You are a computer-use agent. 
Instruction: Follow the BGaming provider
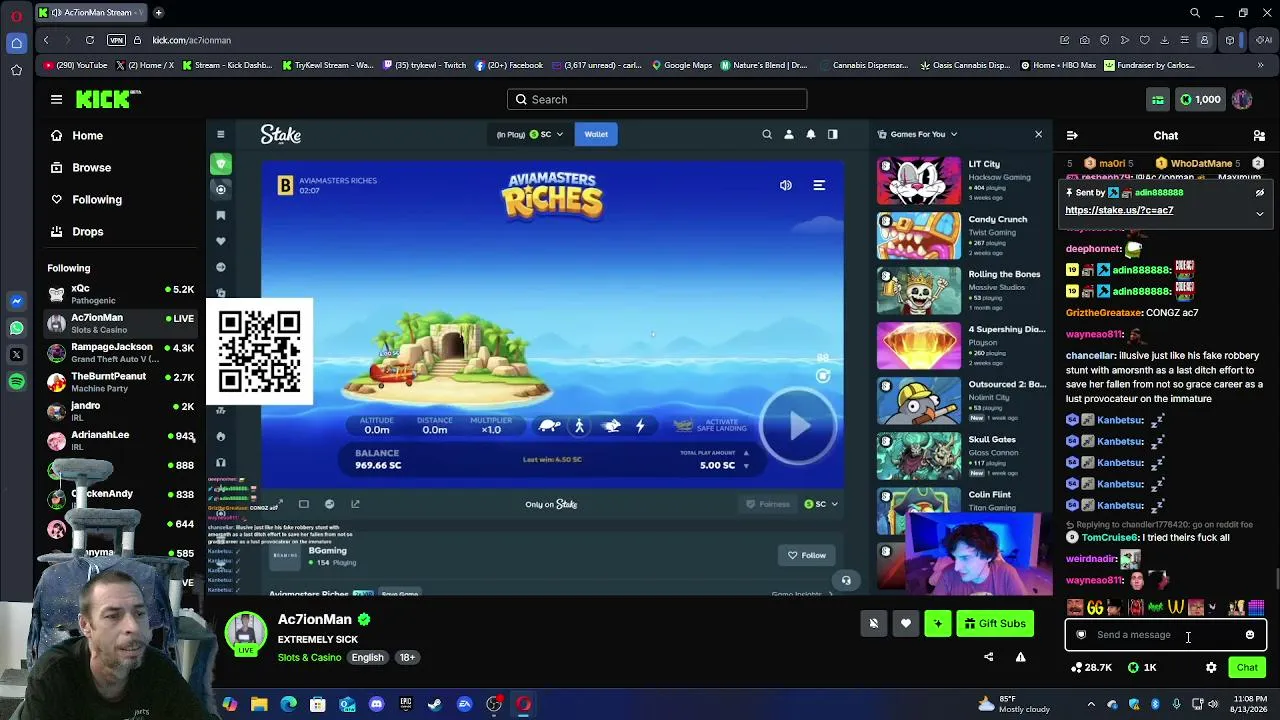[806, 555]
